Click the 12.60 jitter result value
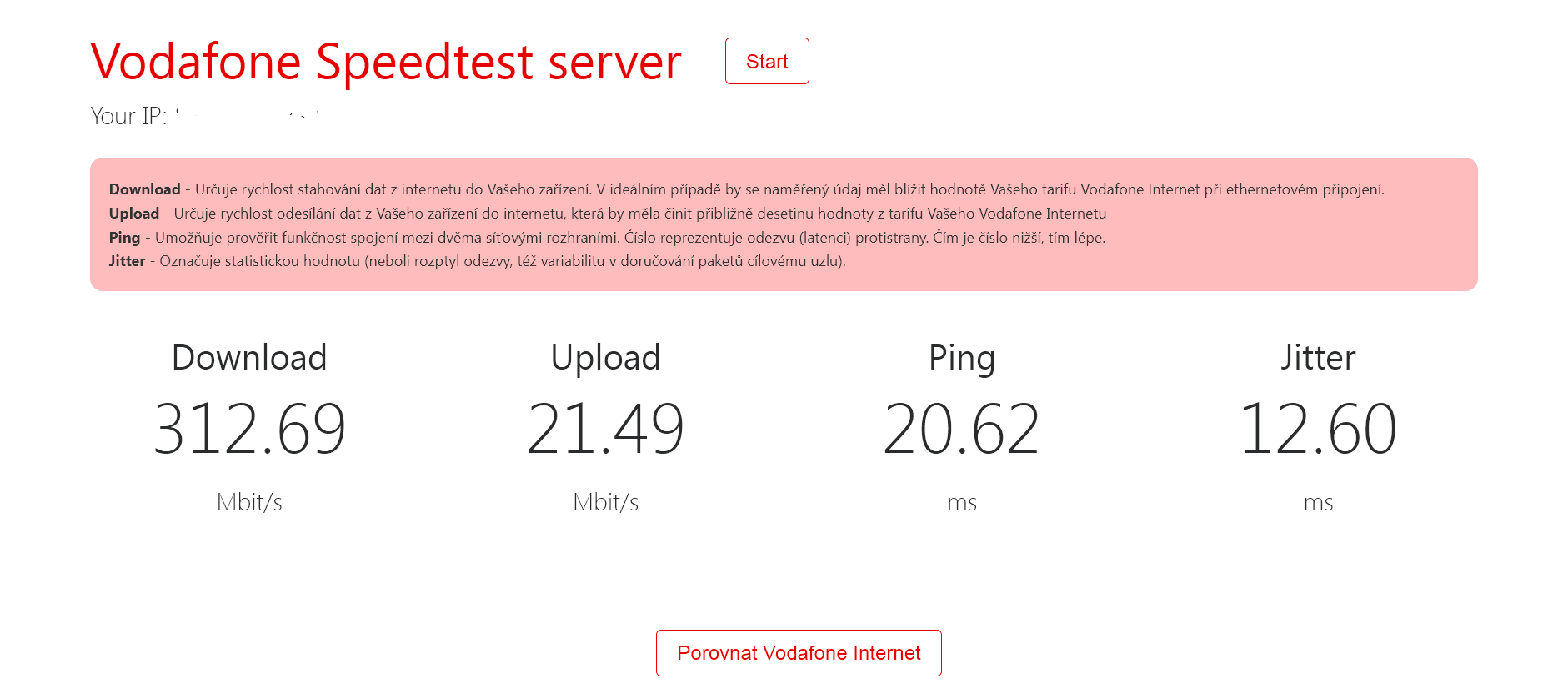The image size is (1568, 689). [1318, 429]
